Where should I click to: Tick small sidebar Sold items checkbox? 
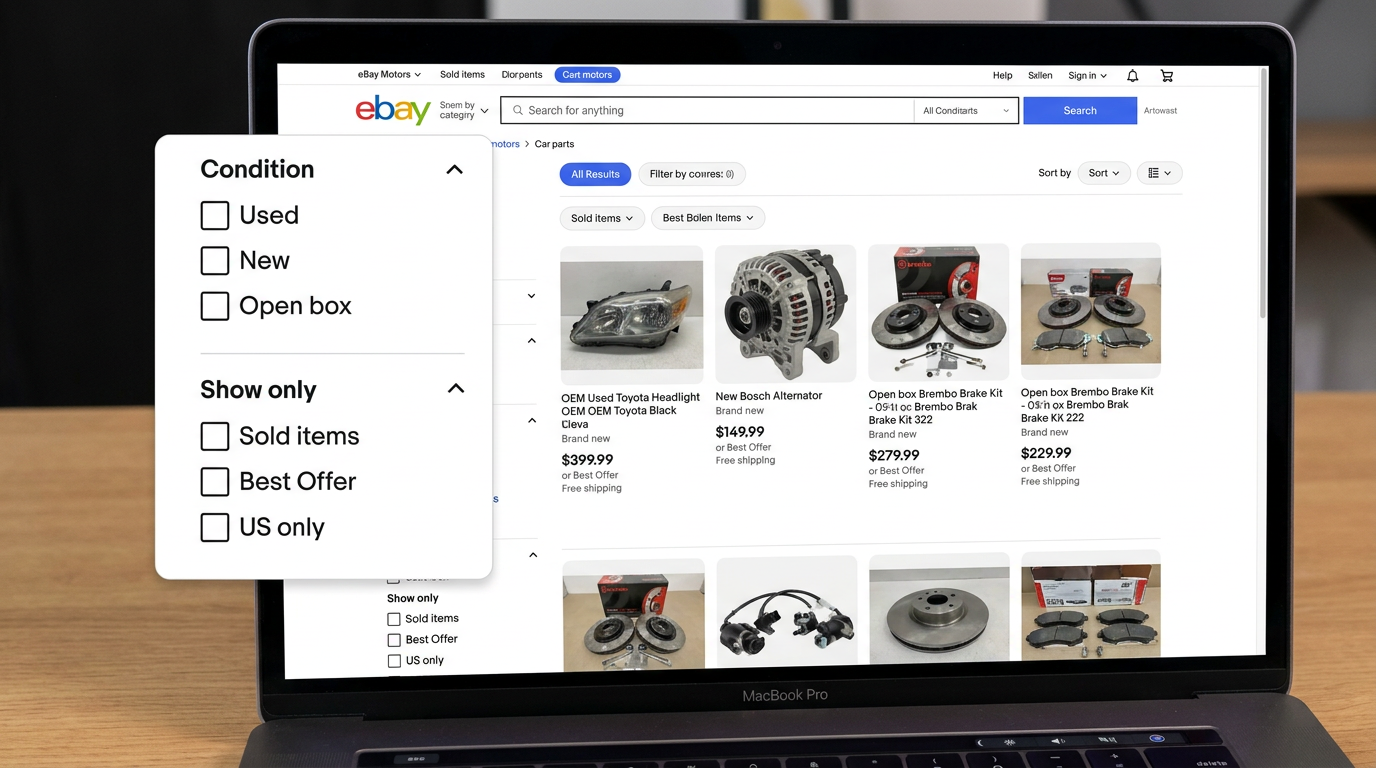click(x=394, y=619)
